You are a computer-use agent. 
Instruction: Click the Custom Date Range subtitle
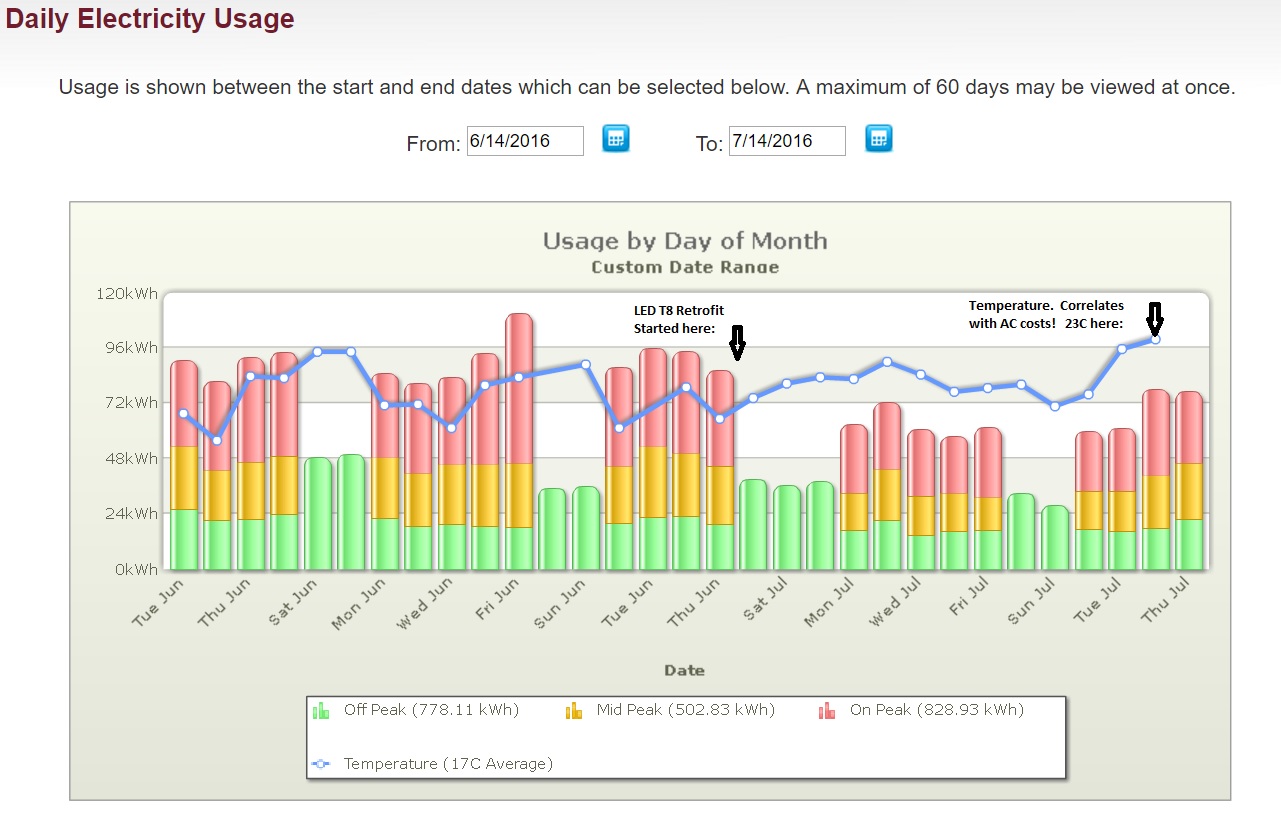(x=685, y=267)
